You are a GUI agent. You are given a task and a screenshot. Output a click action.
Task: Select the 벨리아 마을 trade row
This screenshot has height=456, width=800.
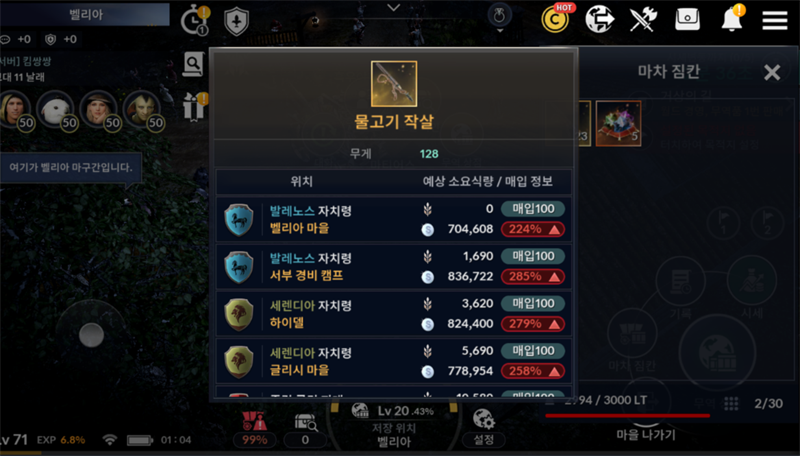point(394,219)
